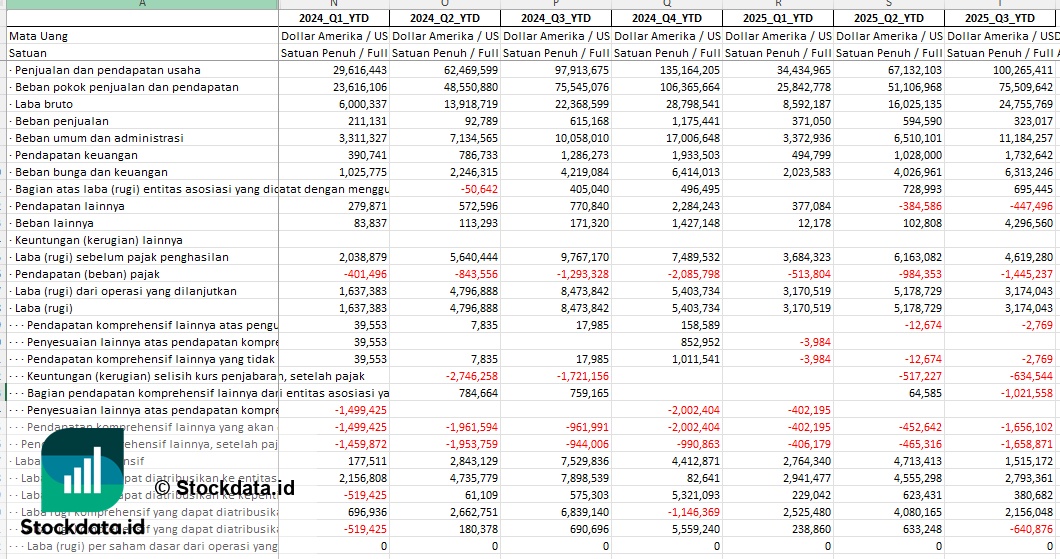Select 'Keuntungan (kerugian) lainnya' row label
The height and width of the screenshot is (559, 1060).
click(x=98, y=240)
